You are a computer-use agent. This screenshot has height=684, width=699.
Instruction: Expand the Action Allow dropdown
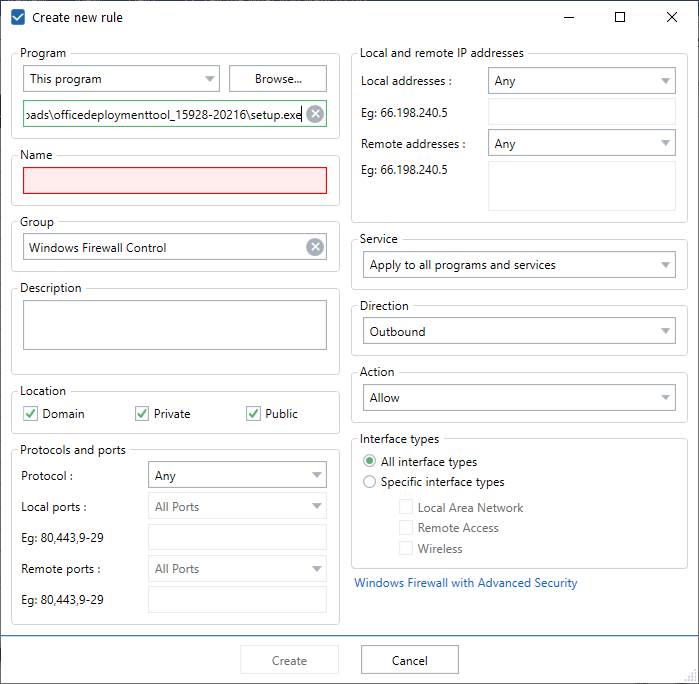[520, 398]
